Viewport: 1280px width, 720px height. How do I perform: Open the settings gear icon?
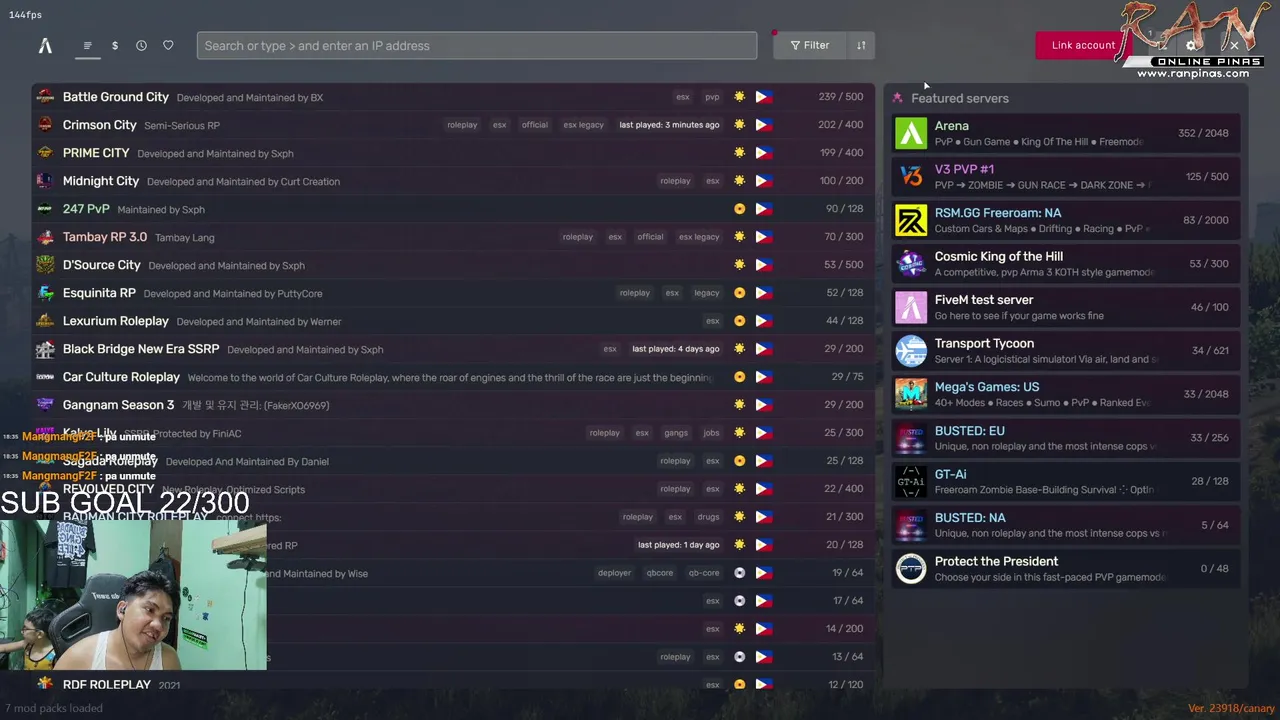(x=1191, y=45)
